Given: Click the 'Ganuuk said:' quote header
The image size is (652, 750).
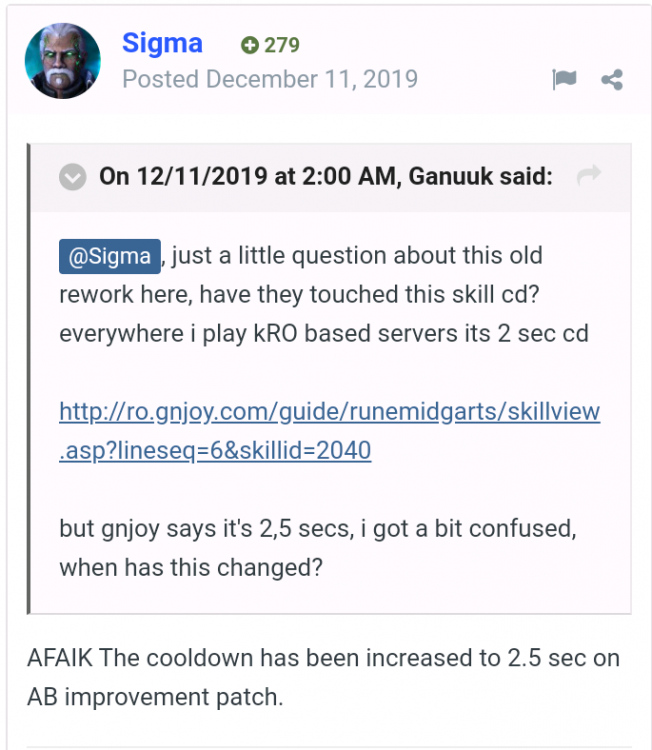Looking at the screenshot, I should (480, 176).
